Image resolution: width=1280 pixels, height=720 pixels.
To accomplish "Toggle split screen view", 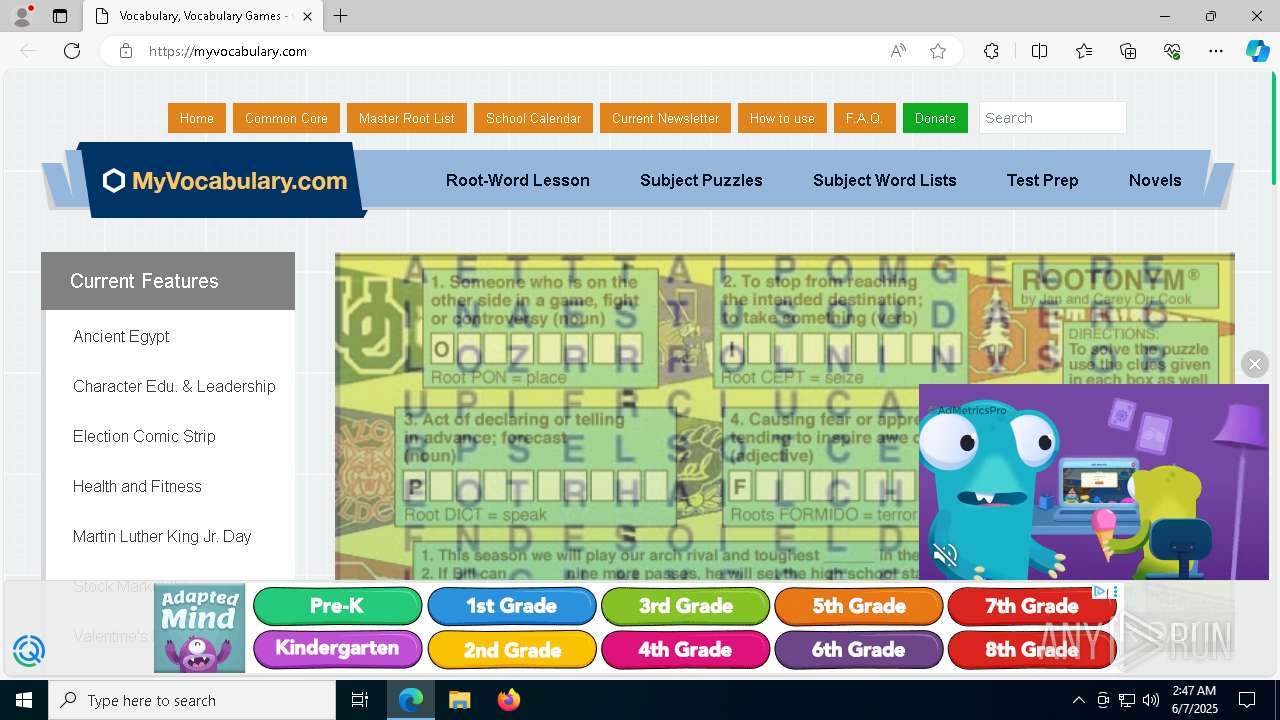I will [1039, 51].
